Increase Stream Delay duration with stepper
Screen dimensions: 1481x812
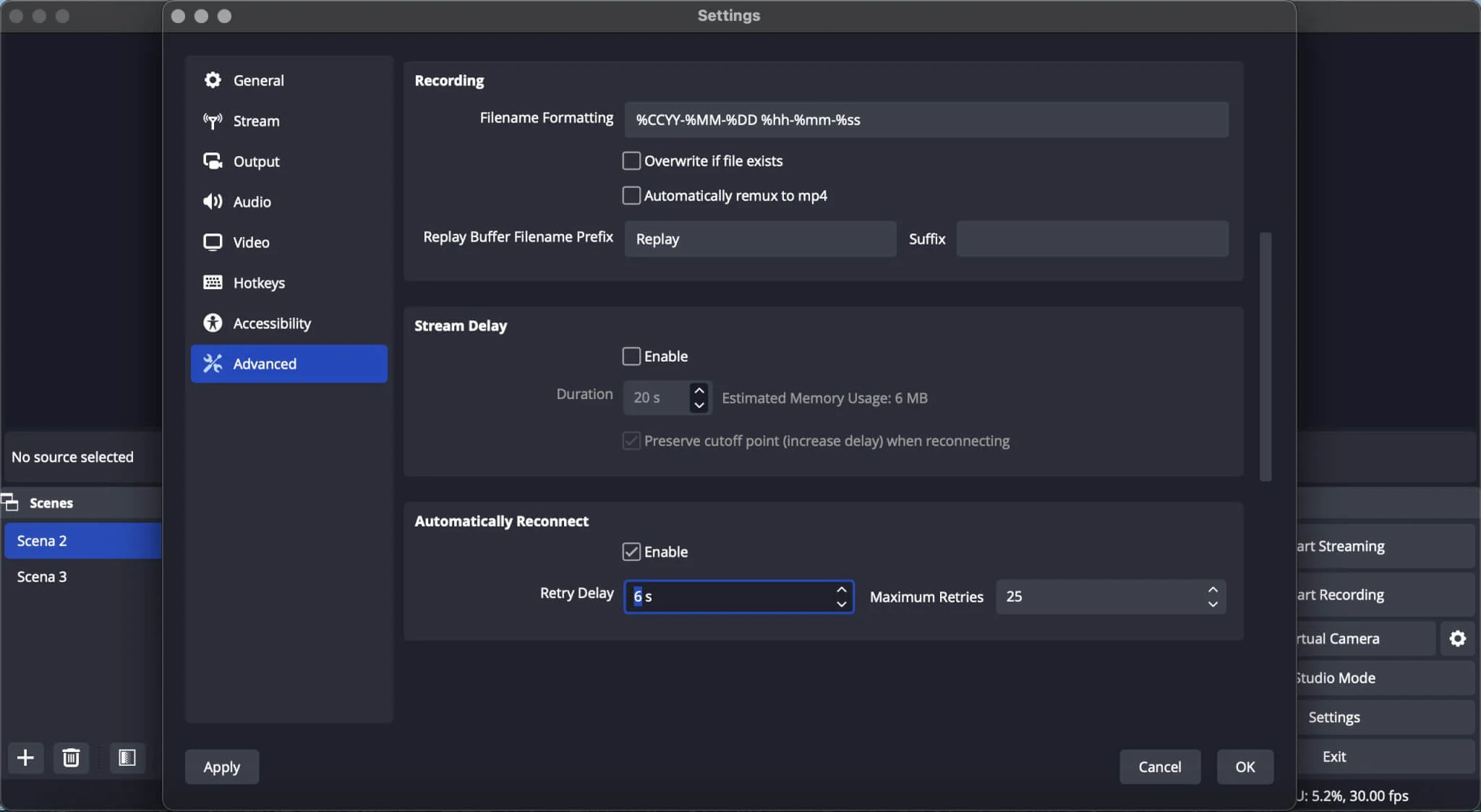pyautogui.click(x=699, y=390)
